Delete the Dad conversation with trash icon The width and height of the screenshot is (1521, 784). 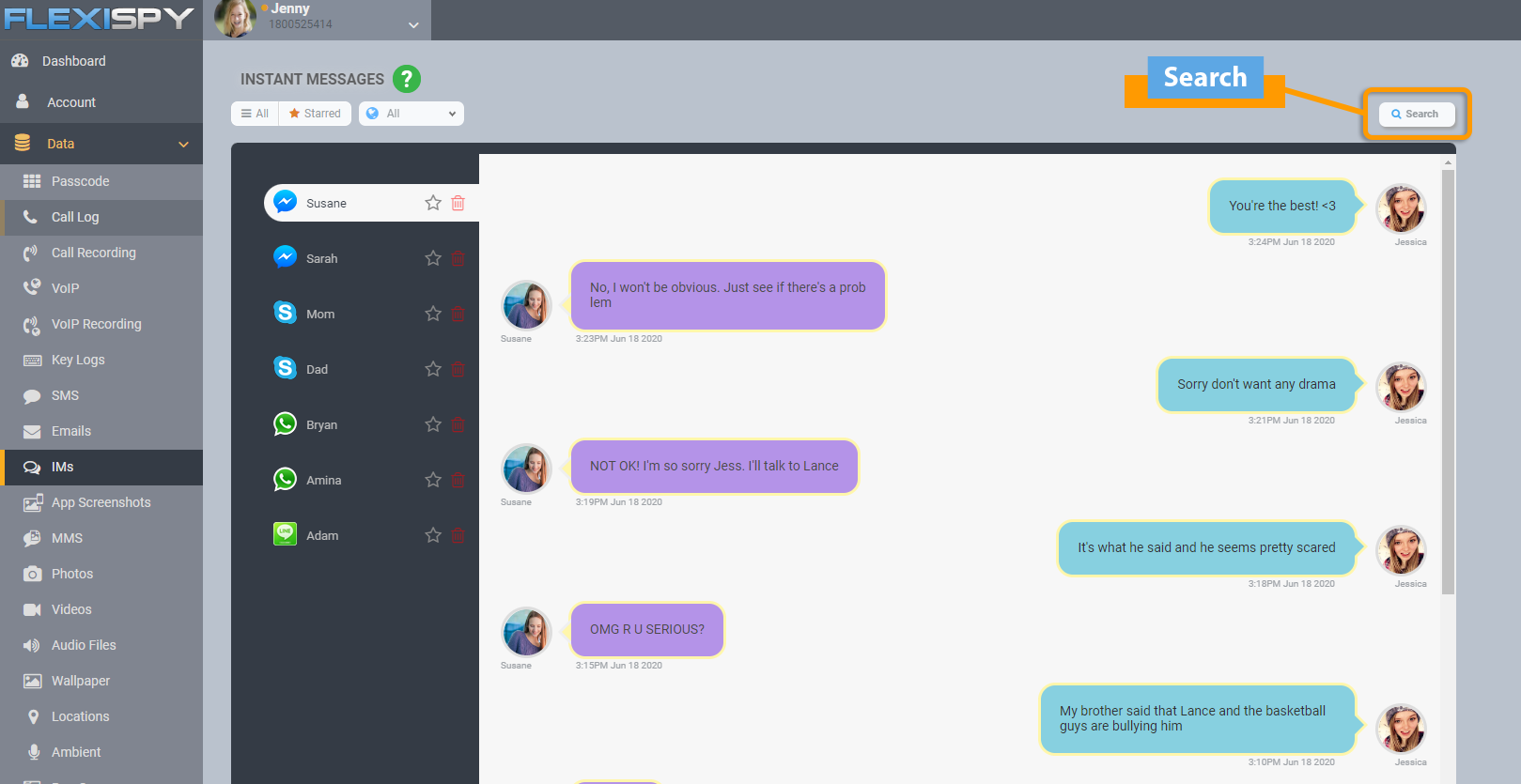pyautogui.click(x=458, y=369)
